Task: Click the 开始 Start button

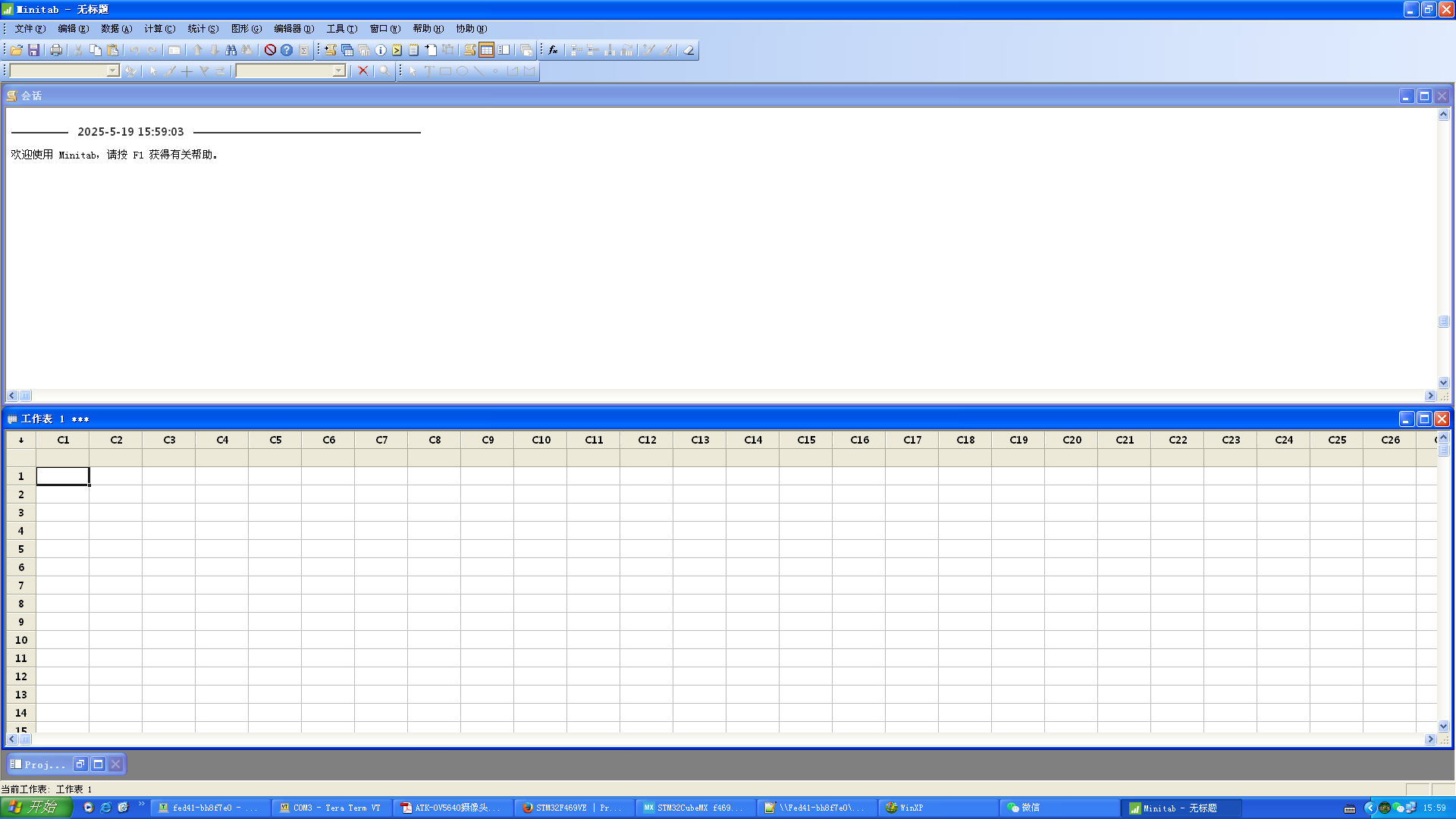Action: click(36, 808)
